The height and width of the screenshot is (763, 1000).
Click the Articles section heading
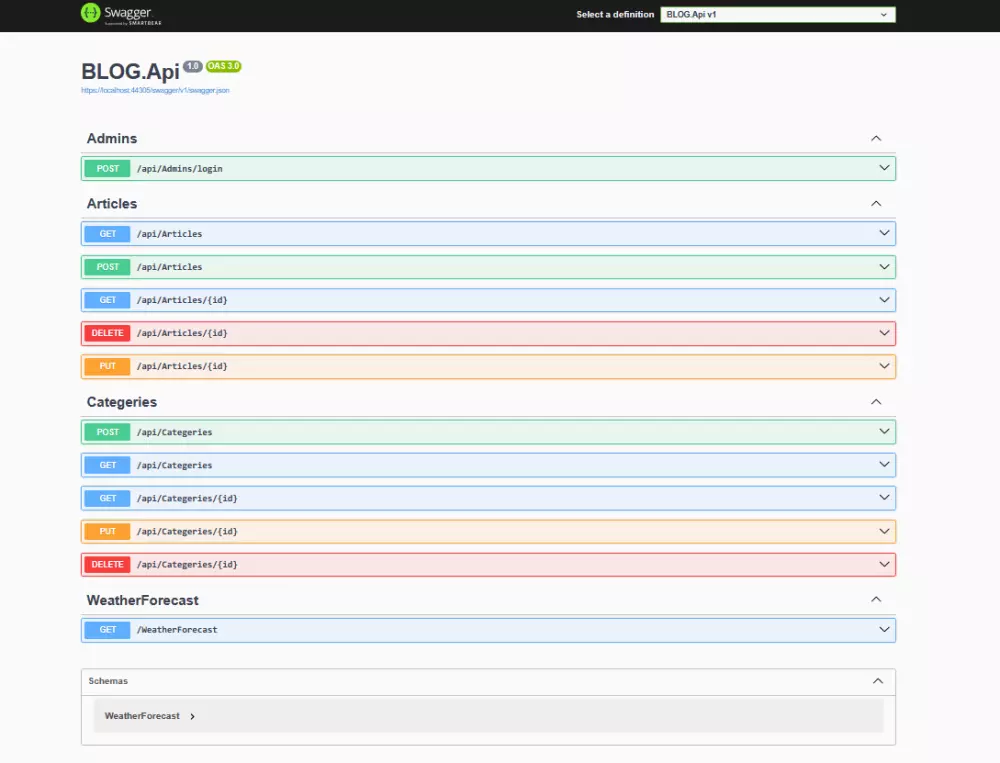click(x=112, y=204)
